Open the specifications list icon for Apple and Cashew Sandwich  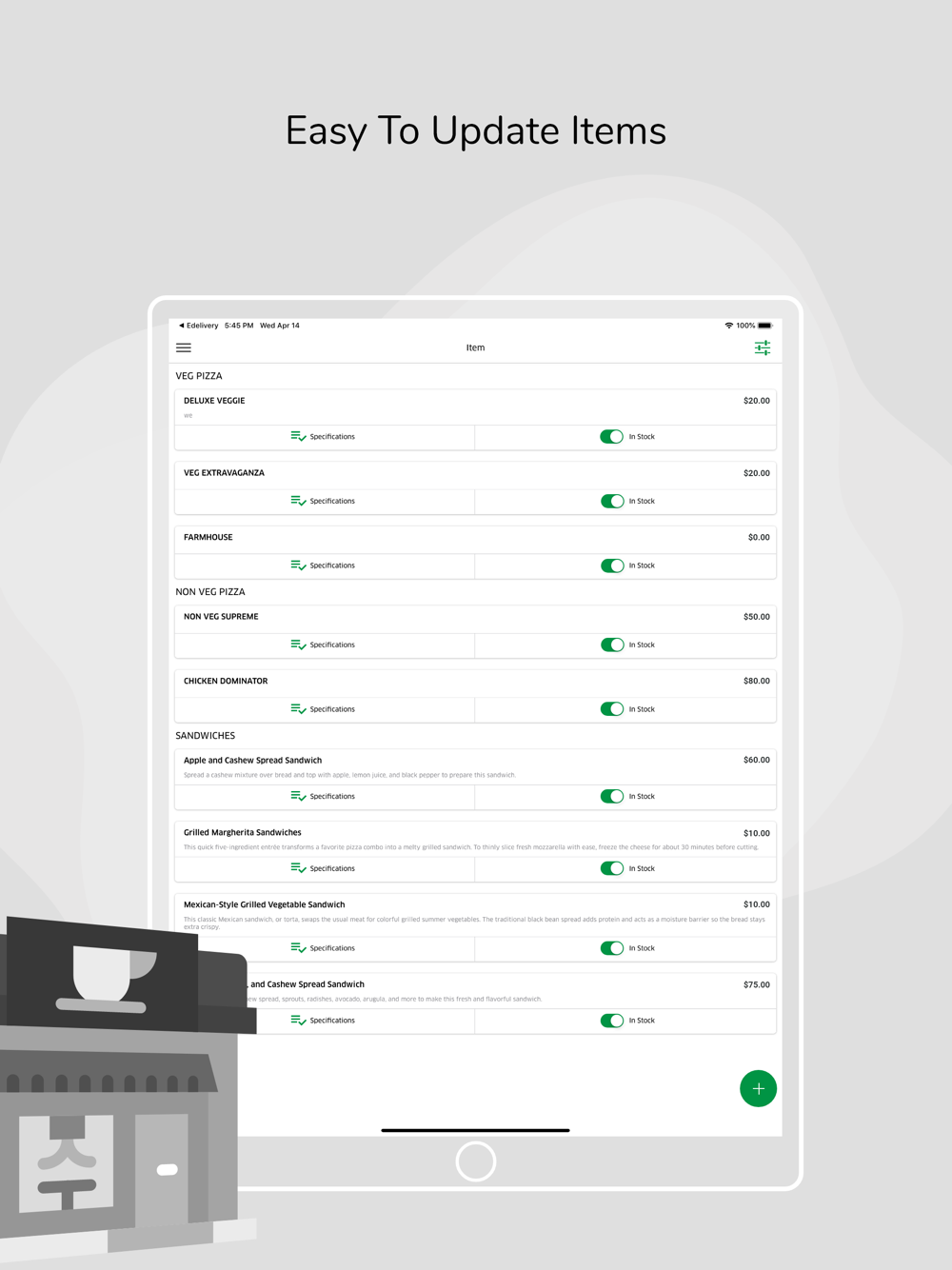[298, 796]
